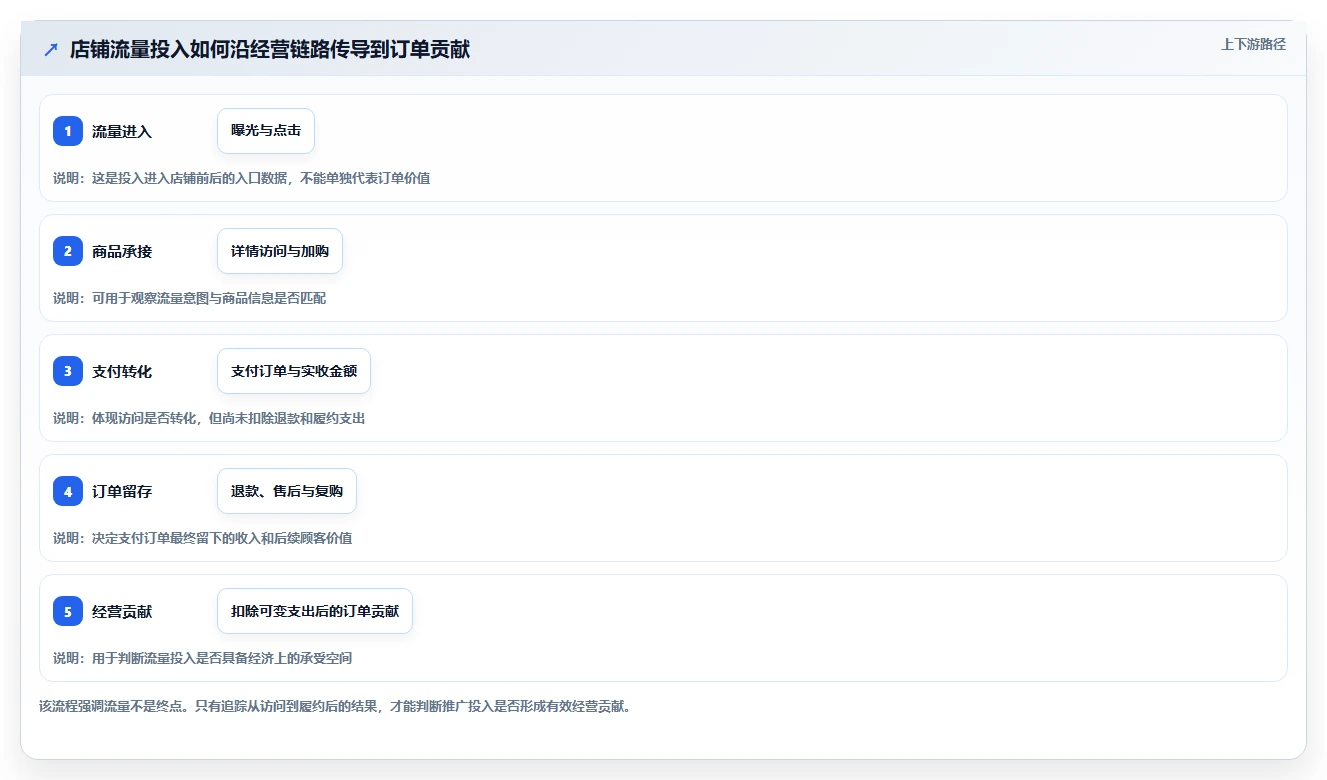Click the note about 收入和后续顾客价值
The height and width of the screenshot is (780, 1327).
203,538
